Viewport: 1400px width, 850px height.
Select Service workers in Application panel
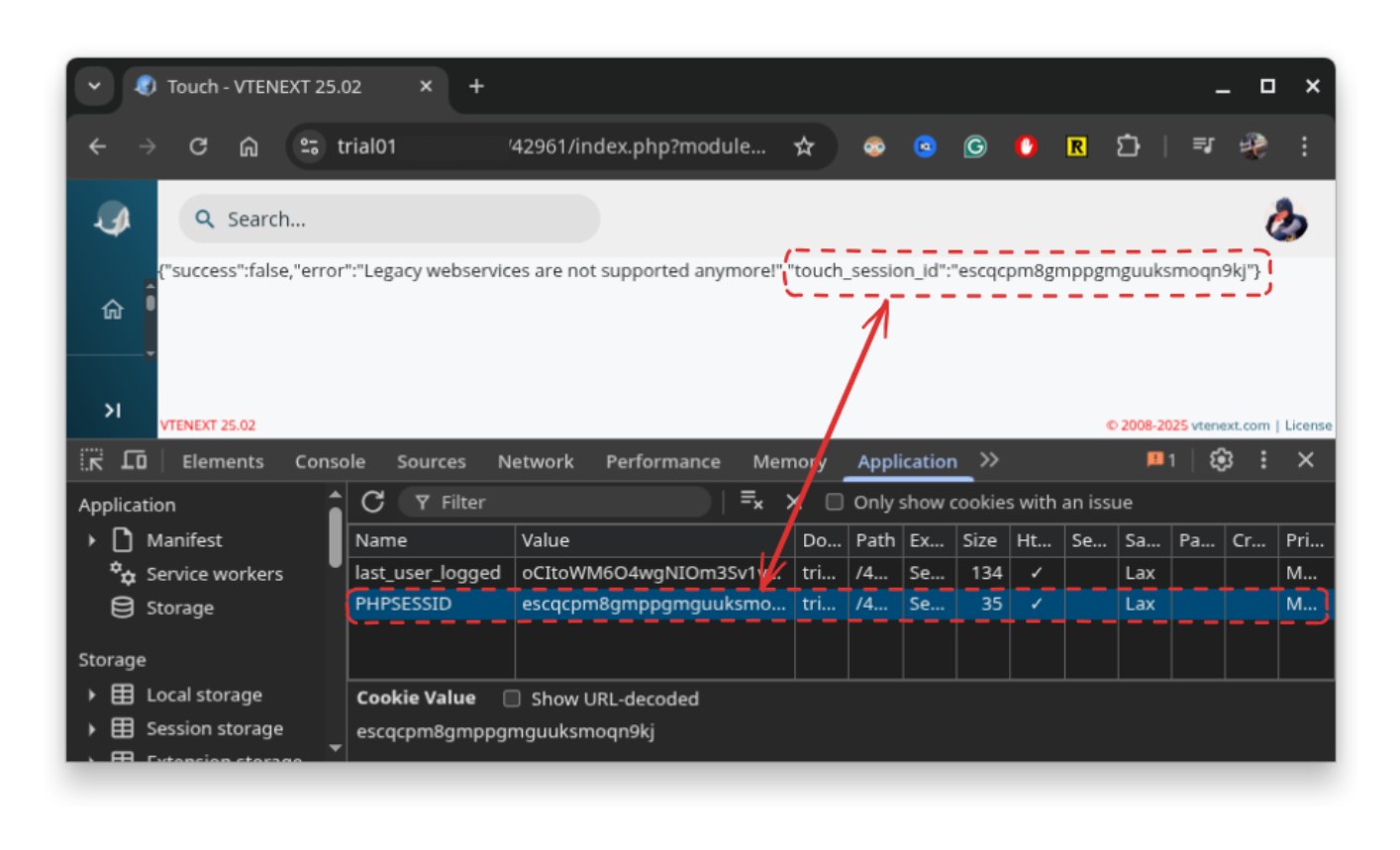coord(214,574)
